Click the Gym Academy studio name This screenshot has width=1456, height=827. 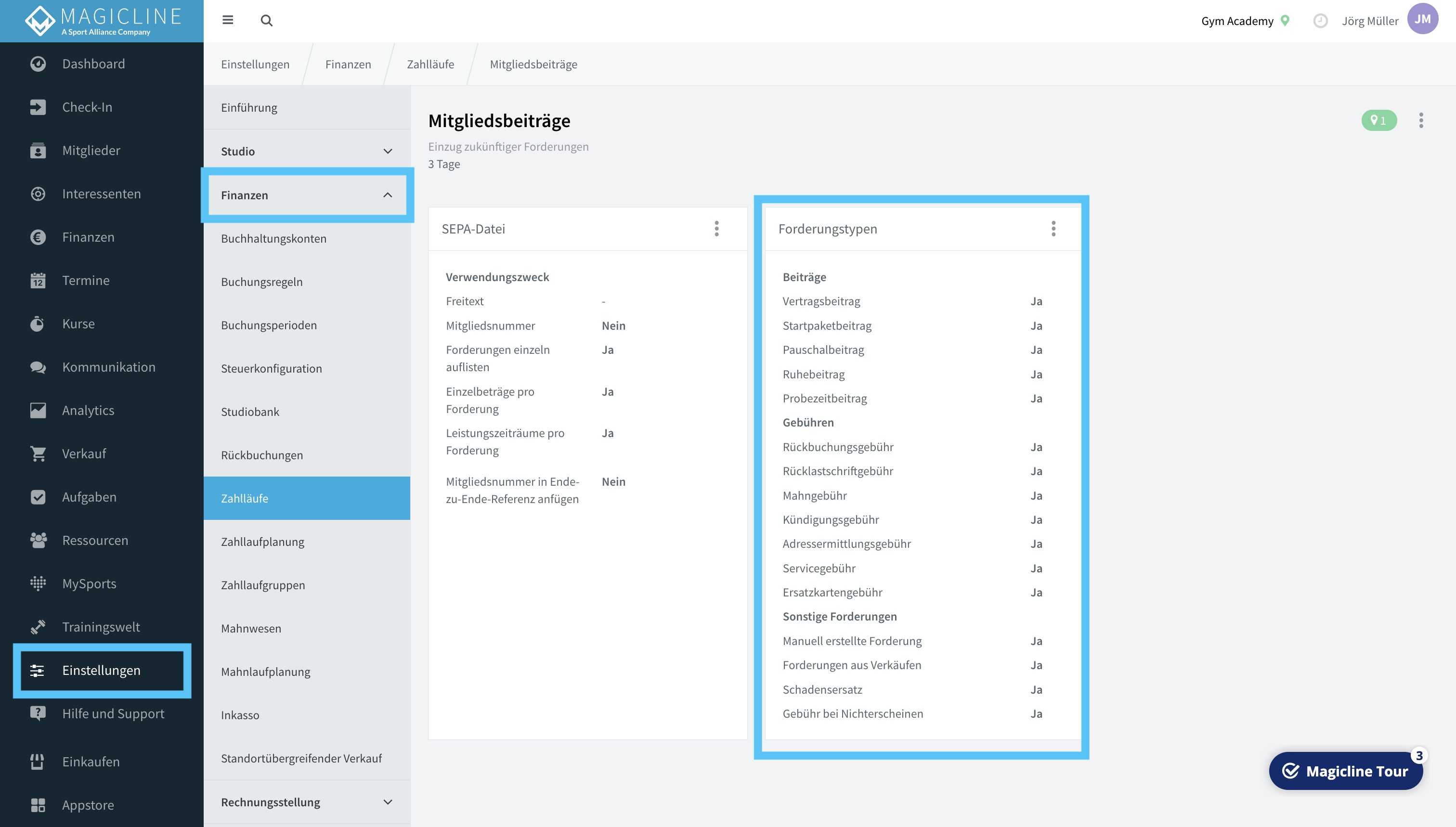[x=1237, y=21]
